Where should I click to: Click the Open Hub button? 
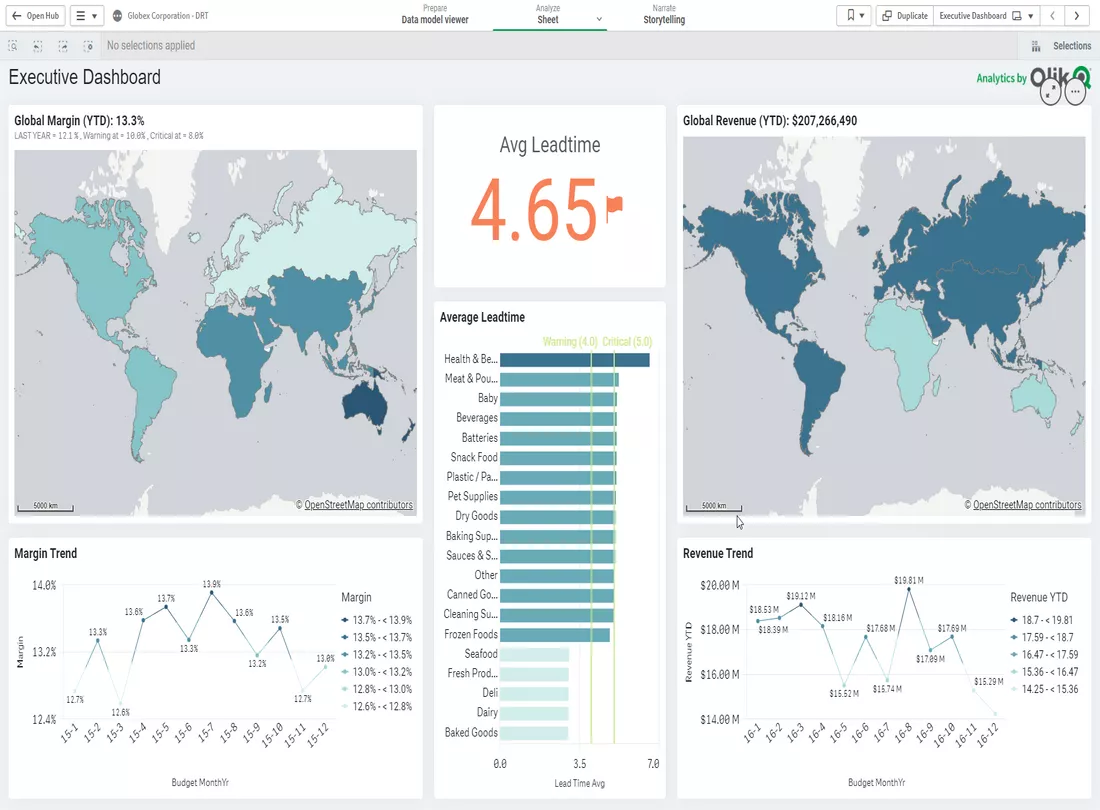click(35, 15)
